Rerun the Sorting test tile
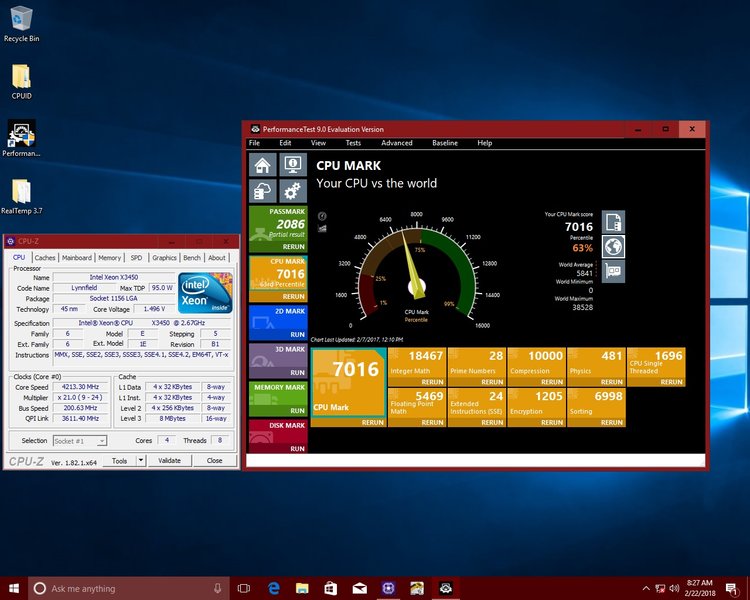 (x=612, y=422)
